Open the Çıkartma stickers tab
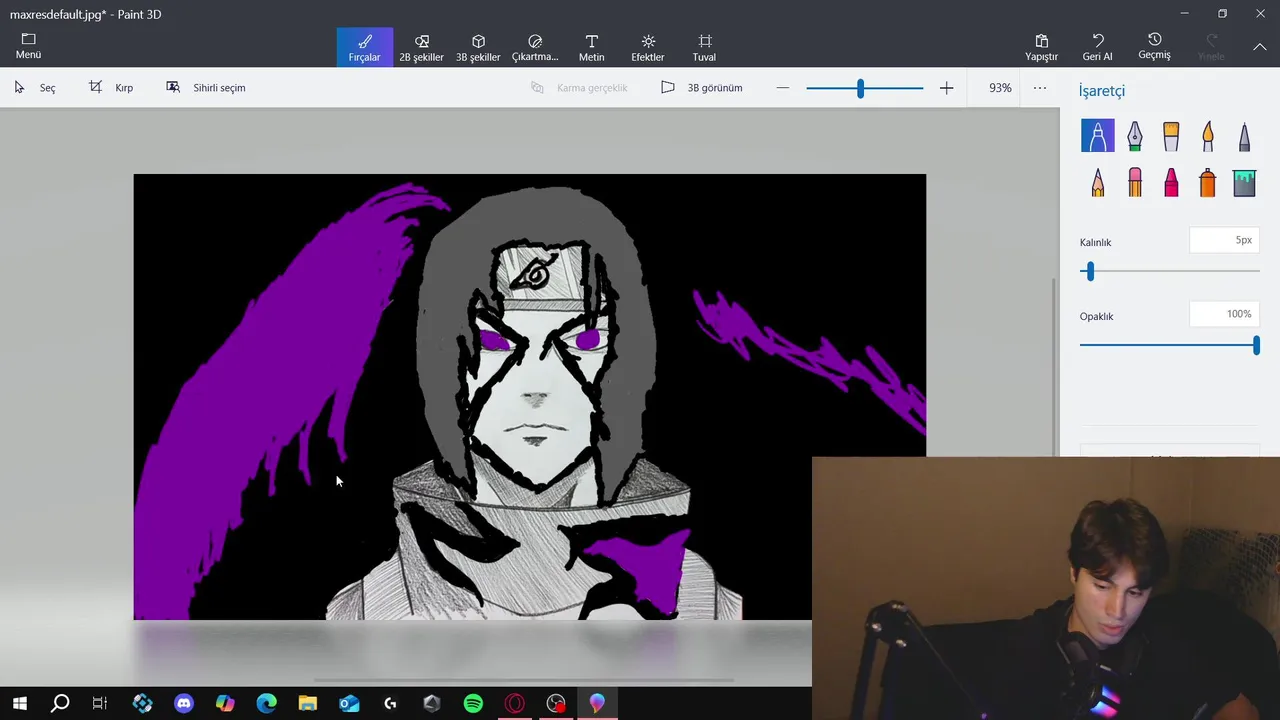Screen dimensions: 1280x720 (x=535, y=47)
